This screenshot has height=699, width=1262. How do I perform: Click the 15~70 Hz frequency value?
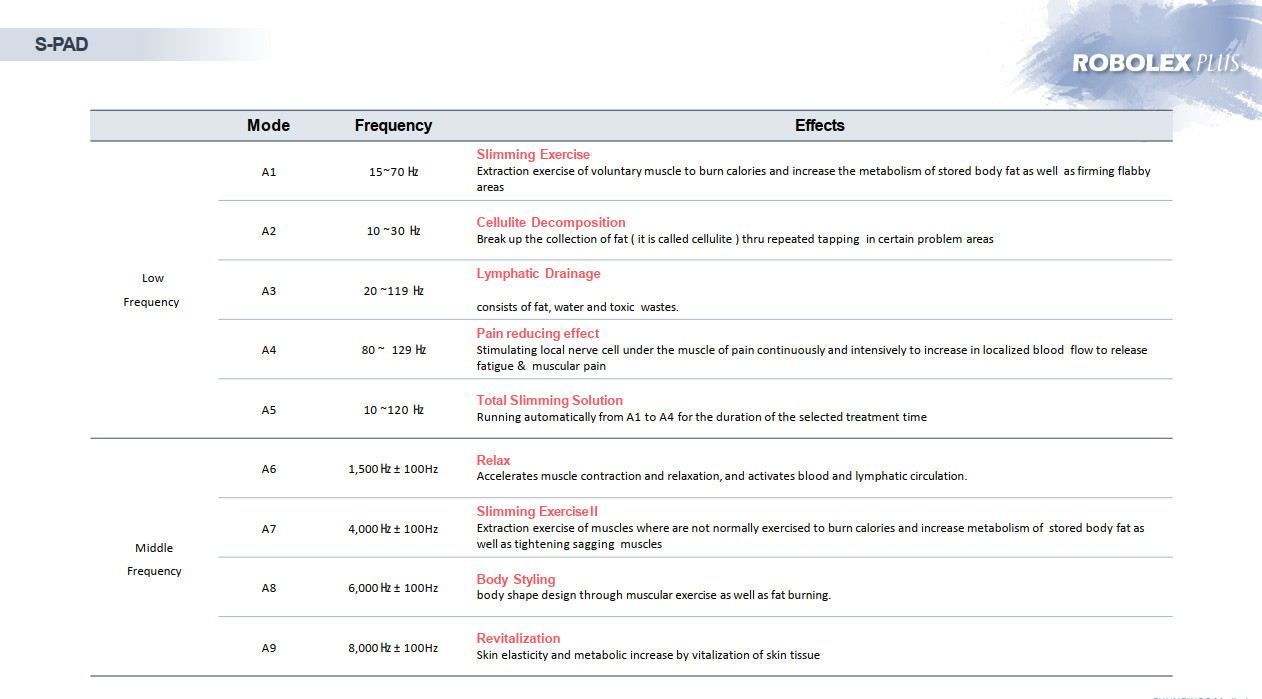pos(393,172)
